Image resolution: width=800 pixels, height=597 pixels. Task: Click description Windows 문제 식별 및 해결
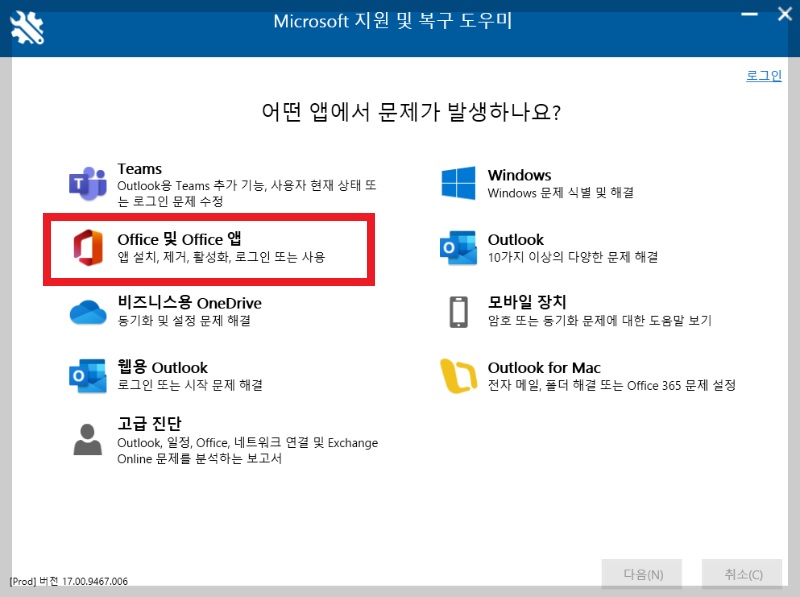(x=561, y=192)
